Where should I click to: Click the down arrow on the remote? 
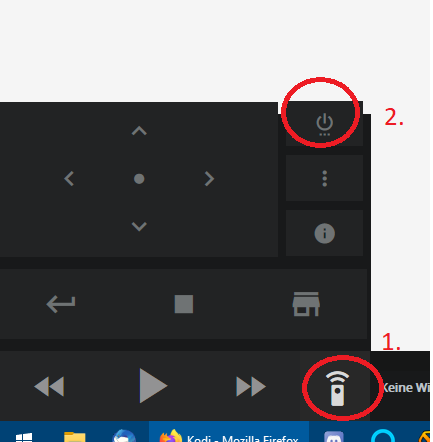pos(139,226)
